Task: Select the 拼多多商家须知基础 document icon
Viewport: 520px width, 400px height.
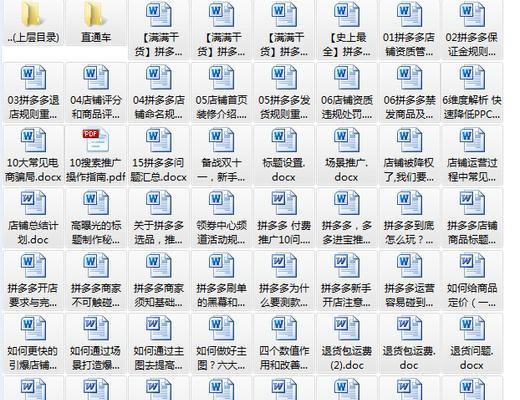Action: point(158,265)
